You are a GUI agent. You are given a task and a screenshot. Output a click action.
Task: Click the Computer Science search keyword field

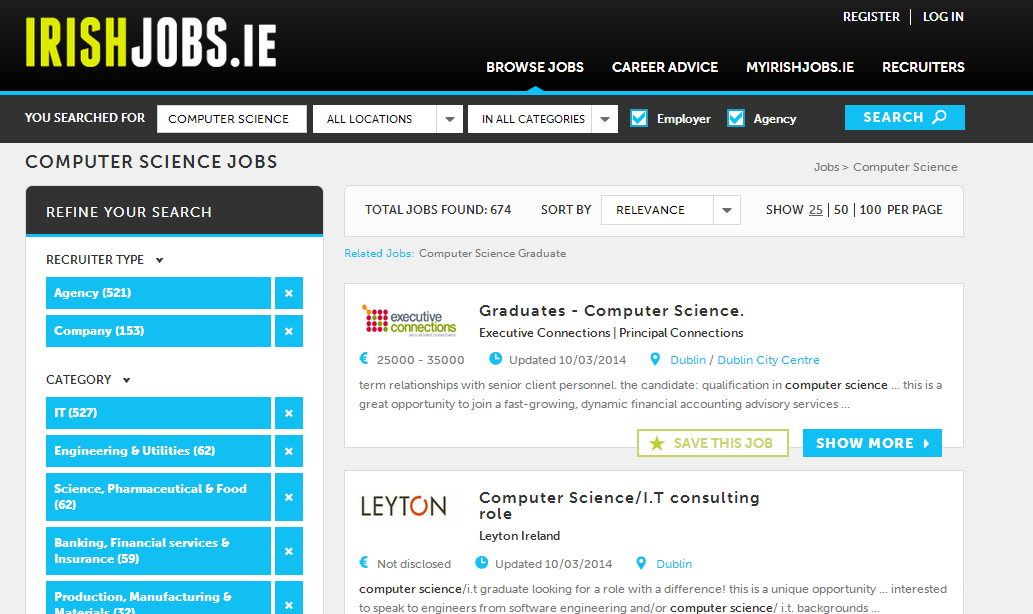(x=232, y=119)
